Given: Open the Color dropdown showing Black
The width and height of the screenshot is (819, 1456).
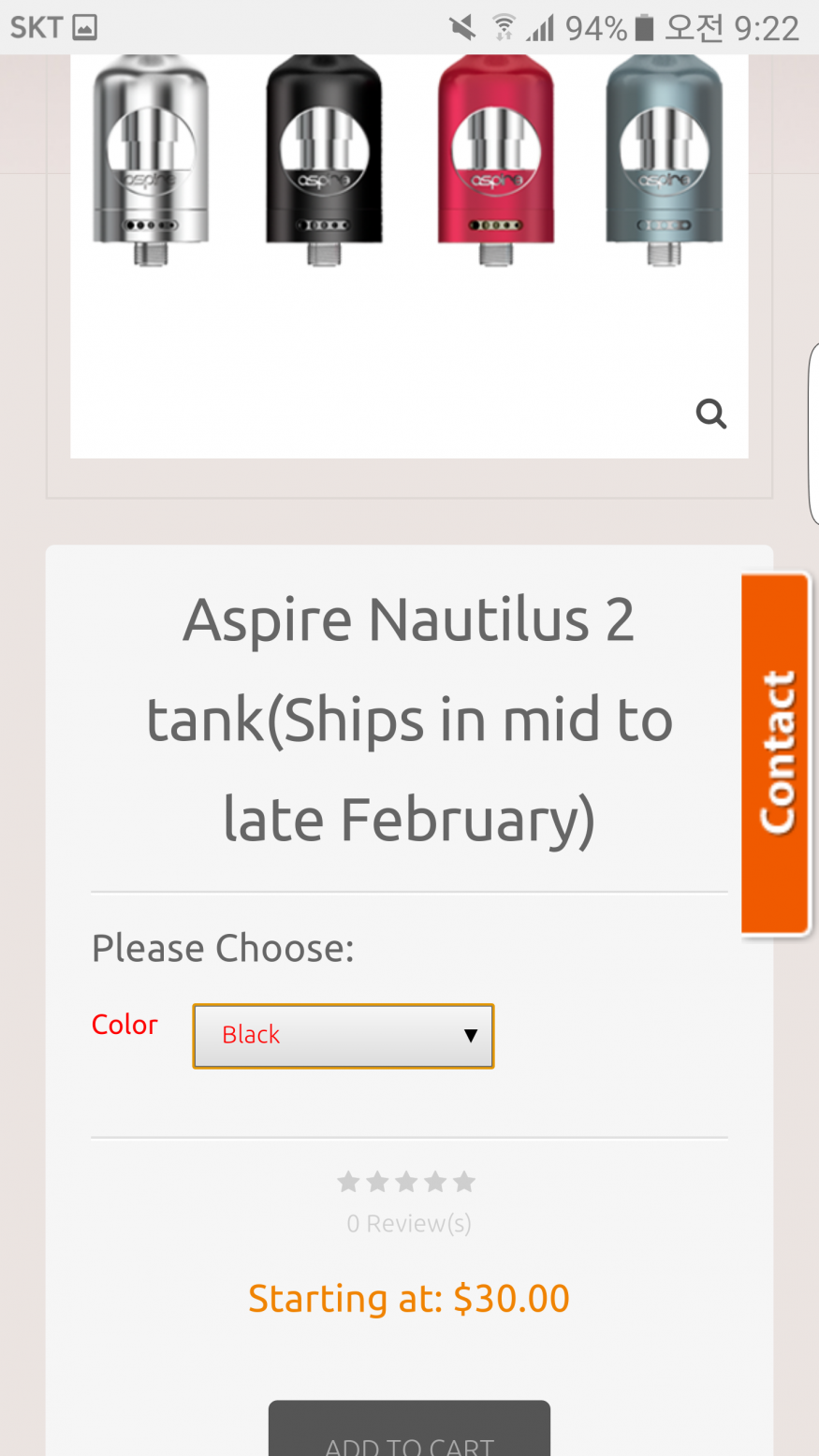Looking at the screenshot, I should [343, 1036].
